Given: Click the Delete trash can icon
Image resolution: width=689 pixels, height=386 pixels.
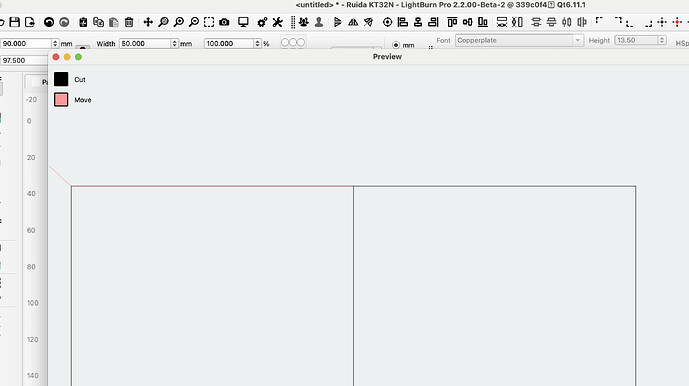Looking at the screenshot, I should tap(129, 22).
